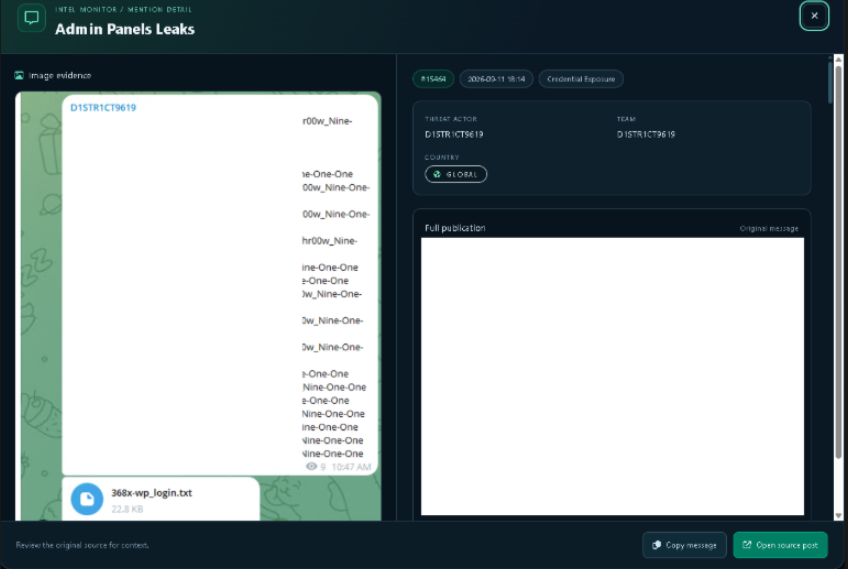
Task: Open the 368x-wp_login.txt file icon
Action: tap(87, 499)
